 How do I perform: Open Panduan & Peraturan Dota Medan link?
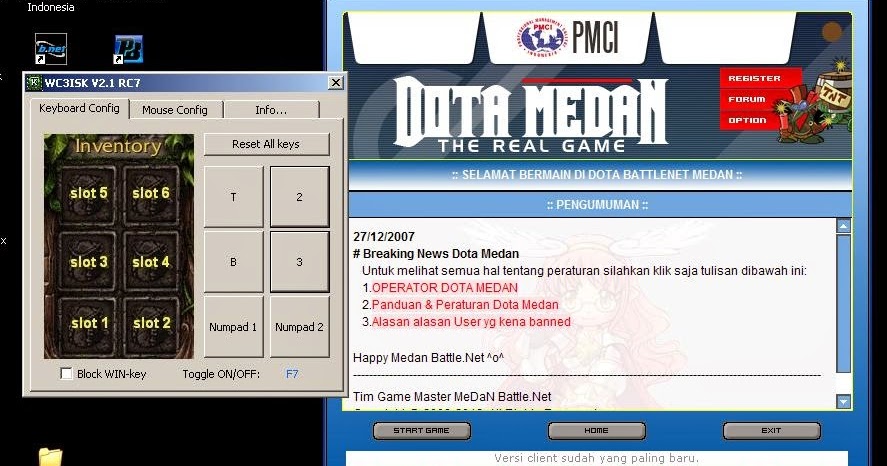click(465, 304)
